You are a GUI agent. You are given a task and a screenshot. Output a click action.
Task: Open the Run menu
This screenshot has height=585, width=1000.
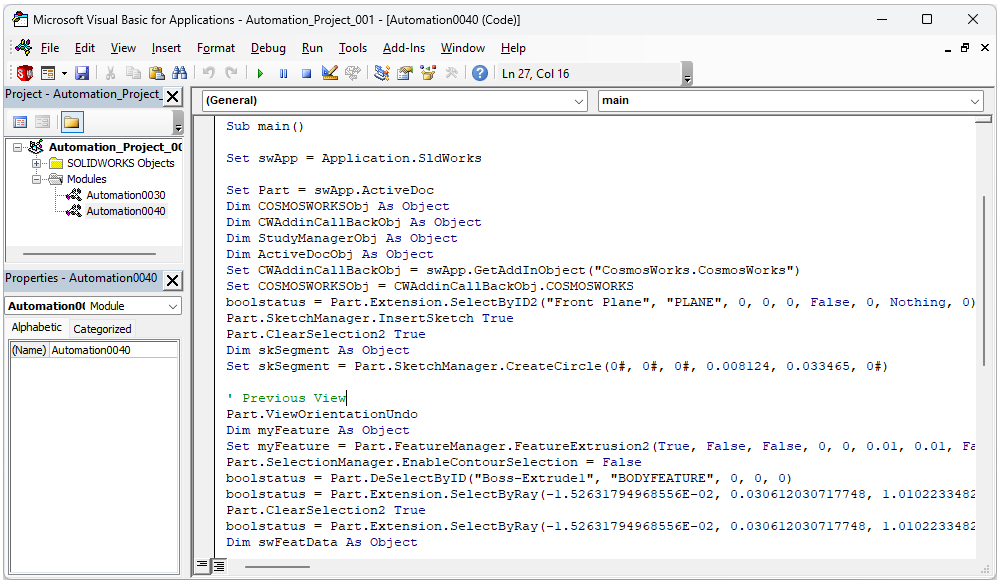312,48
